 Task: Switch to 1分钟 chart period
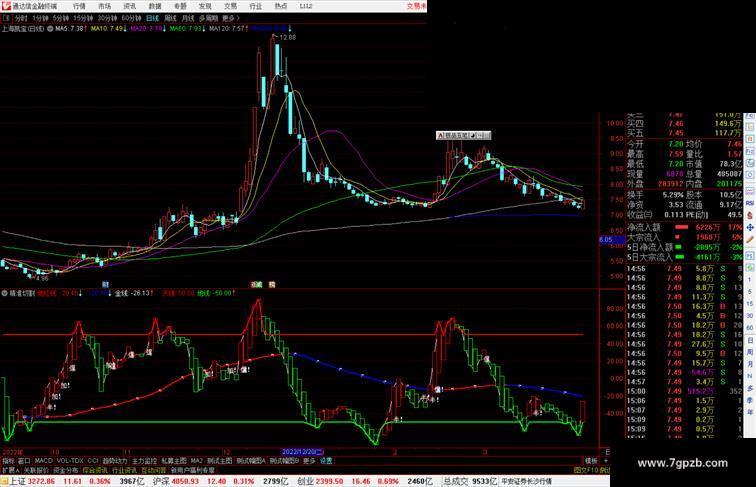pos(40,18)
